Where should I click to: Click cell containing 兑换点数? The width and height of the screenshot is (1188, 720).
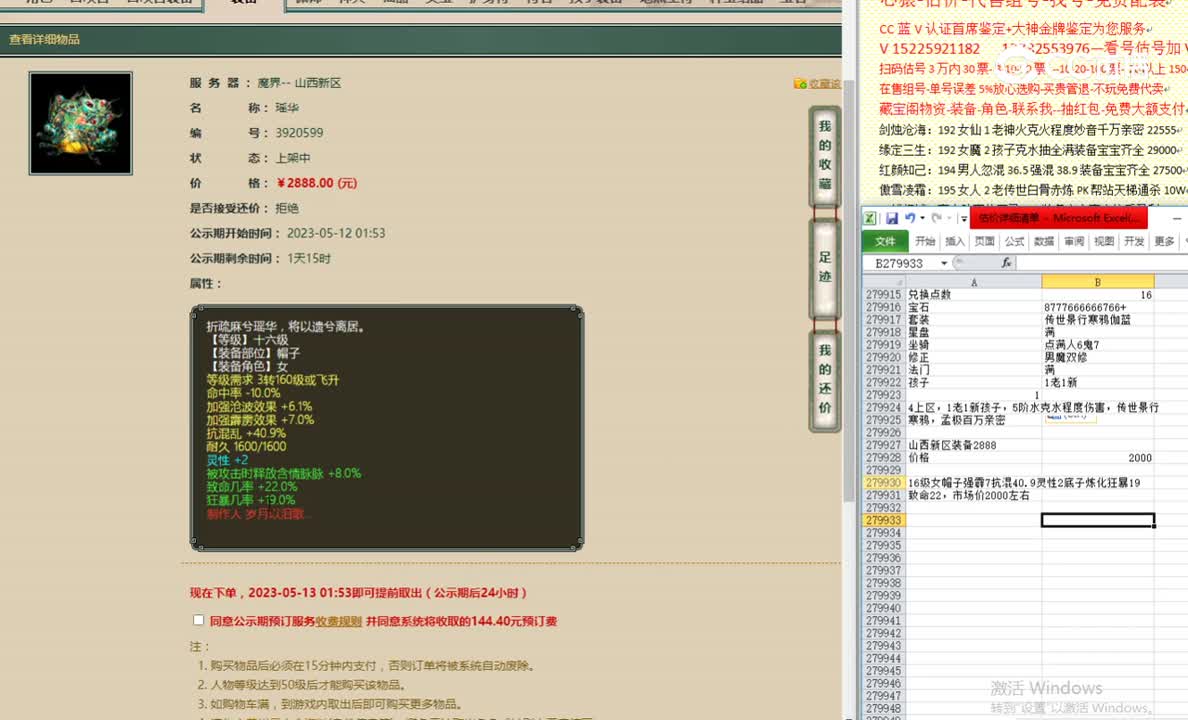point(974,295)
